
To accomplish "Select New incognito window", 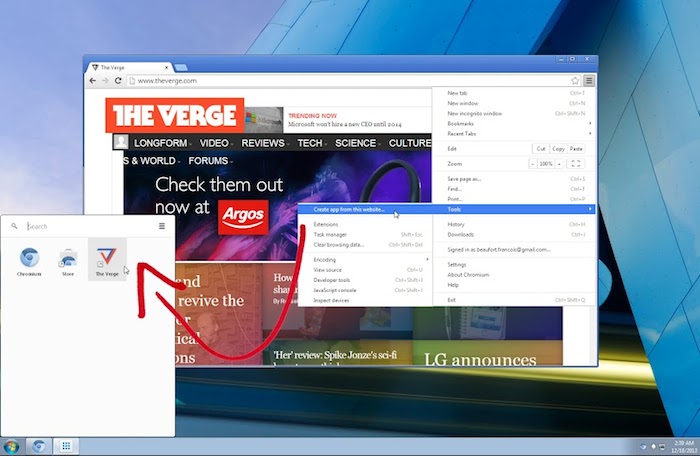I will point(514,113).
